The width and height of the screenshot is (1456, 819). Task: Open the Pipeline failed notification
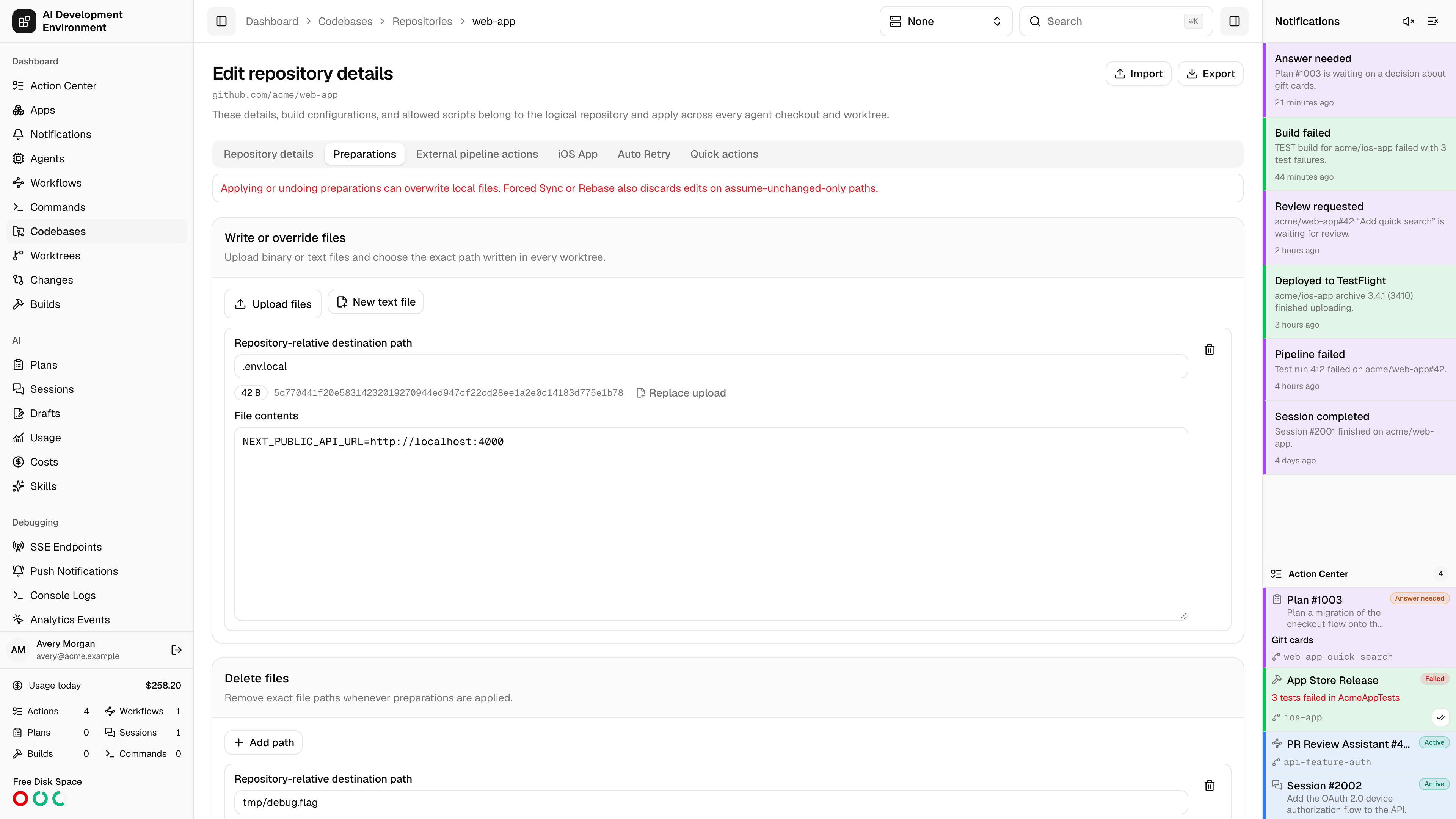click(1359, 370)
